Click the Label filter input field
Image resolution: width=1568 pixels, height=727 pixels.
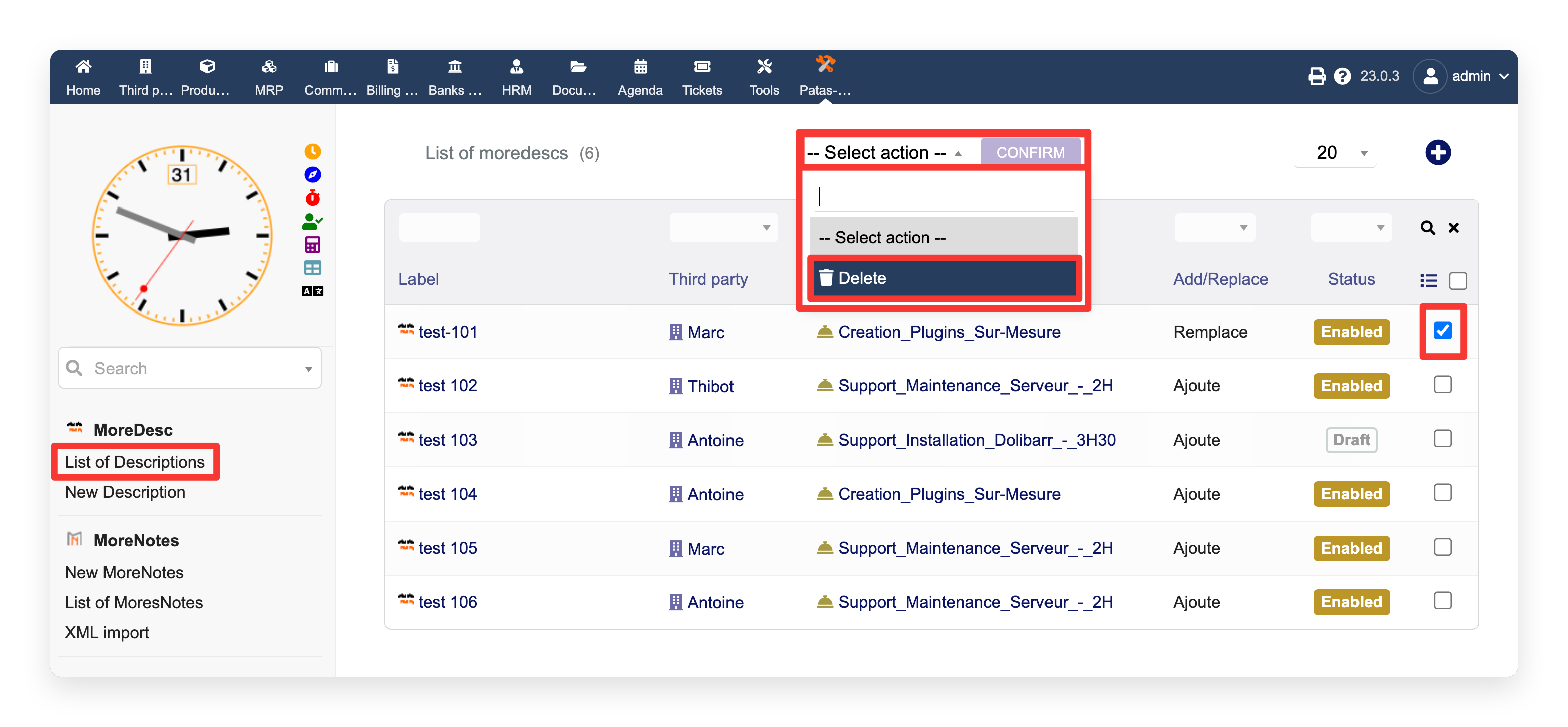(x=440, y=228)
